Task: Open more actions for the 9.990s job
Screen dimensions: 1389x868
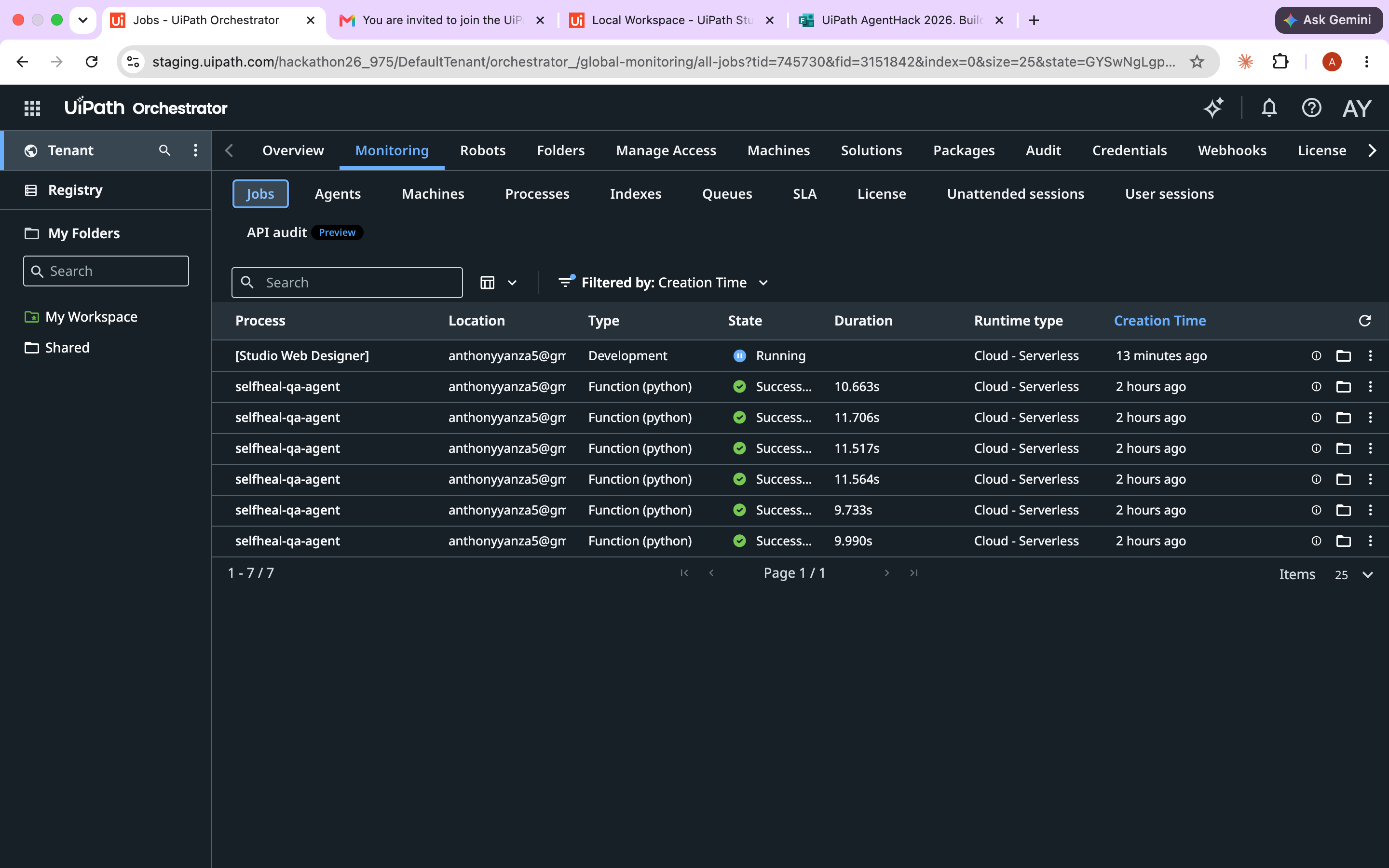Action: pos(1370,541)
